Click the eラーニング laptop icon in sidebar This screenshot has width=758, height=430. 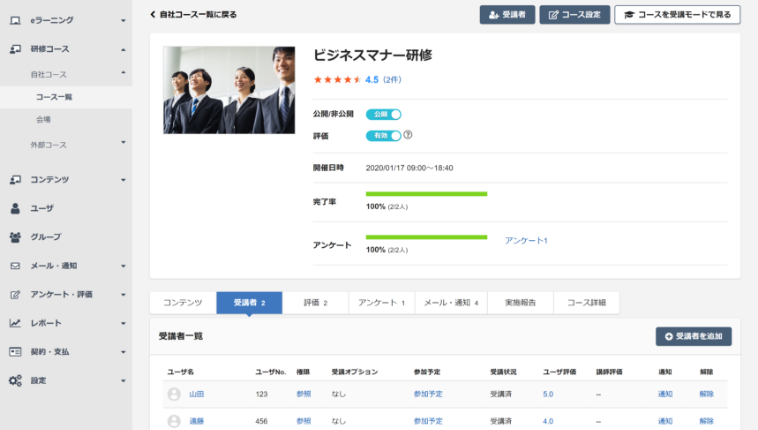coord(15,20)
